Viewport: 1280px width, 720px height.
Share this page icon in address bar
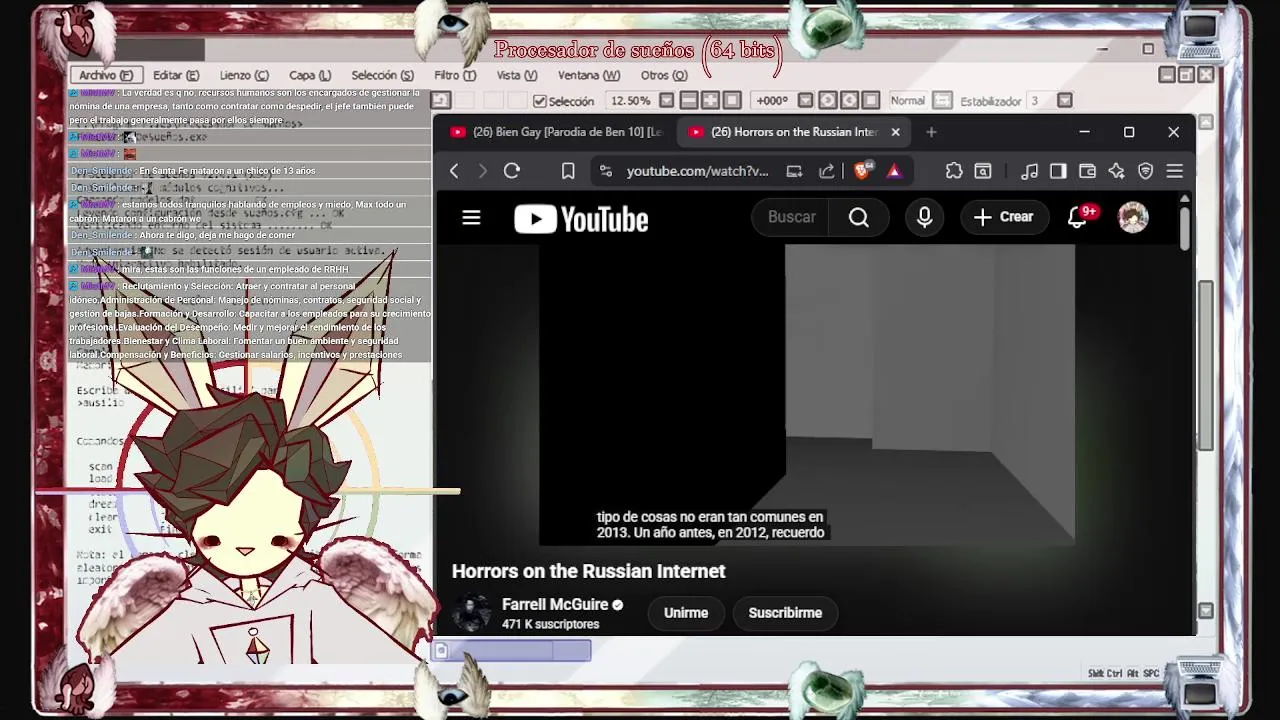point(826,171)
